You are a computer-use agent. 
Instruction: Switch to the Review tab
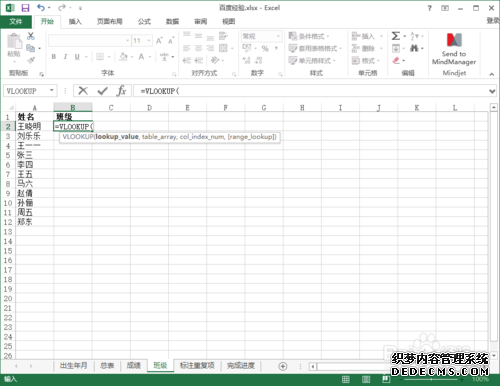[x=201, y=22]
